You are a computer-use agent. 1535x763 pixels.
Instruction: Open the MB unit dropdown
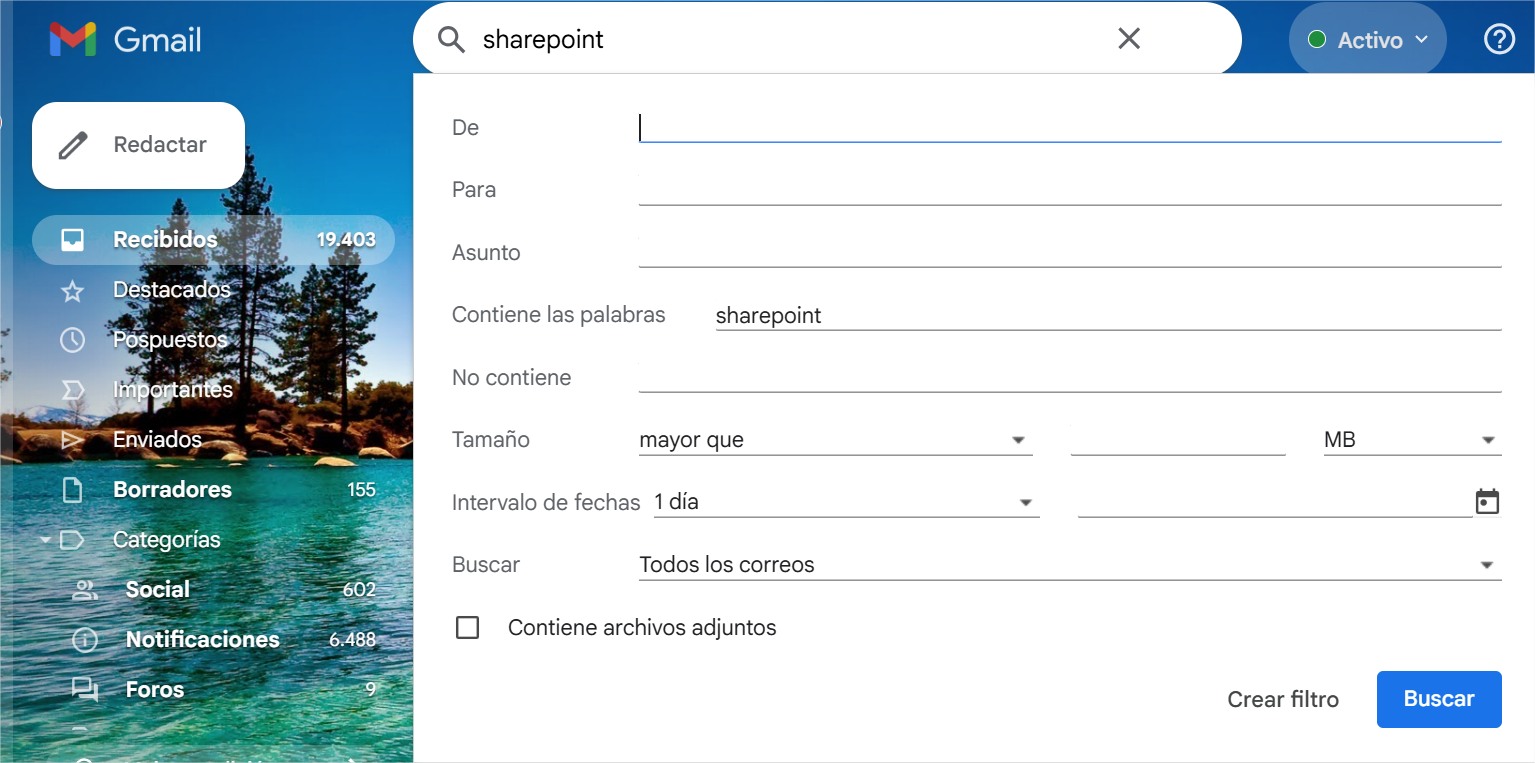[1412, 440]
